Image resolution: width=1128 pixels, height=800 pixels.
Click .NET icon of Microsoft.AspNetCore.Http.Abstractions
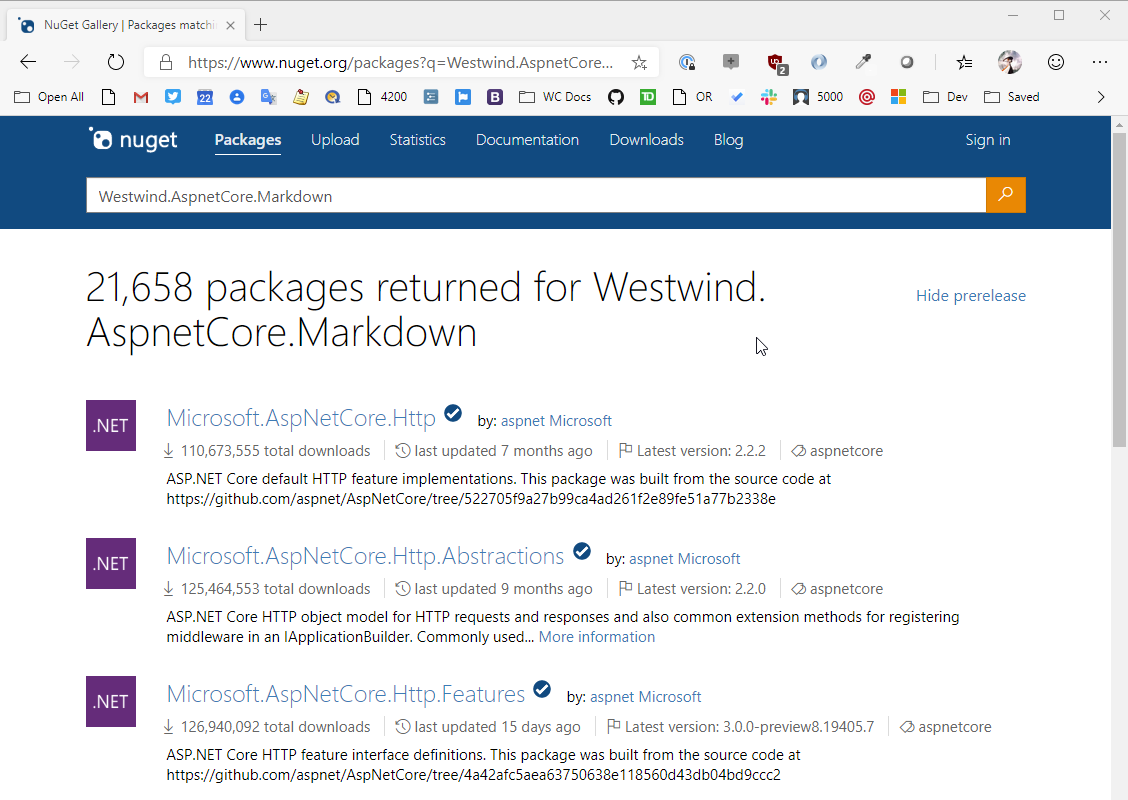[x=111, y=563]
